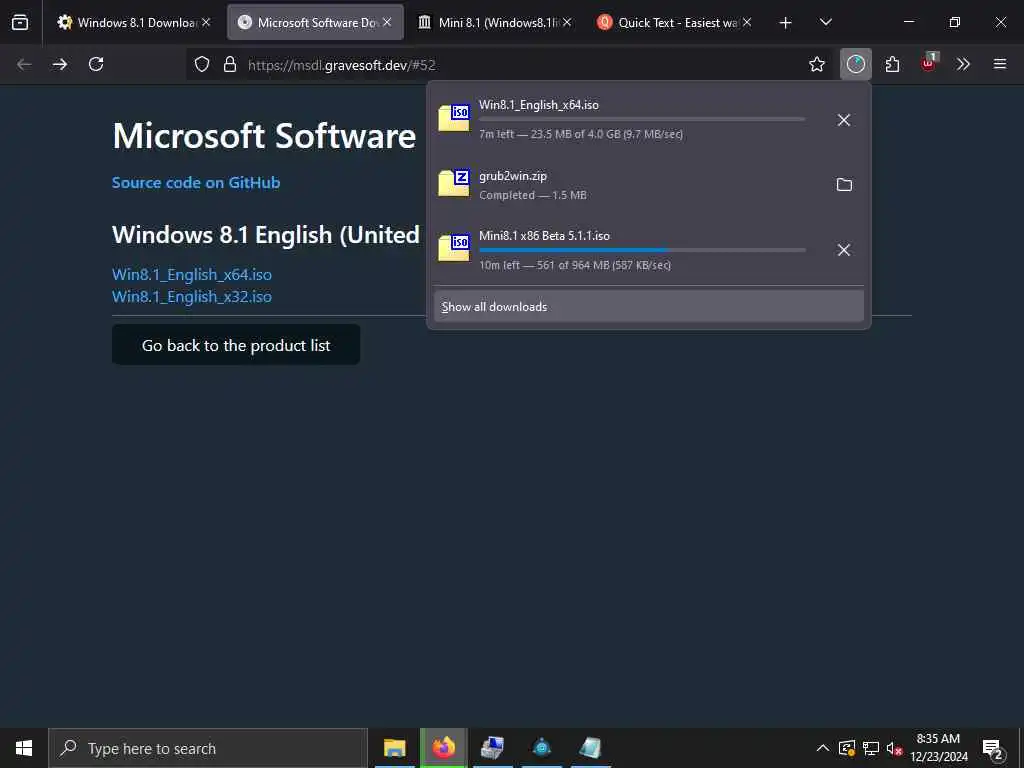
Task: Click grub2win.zip file icon in downloads
Action: coord(454,183)
